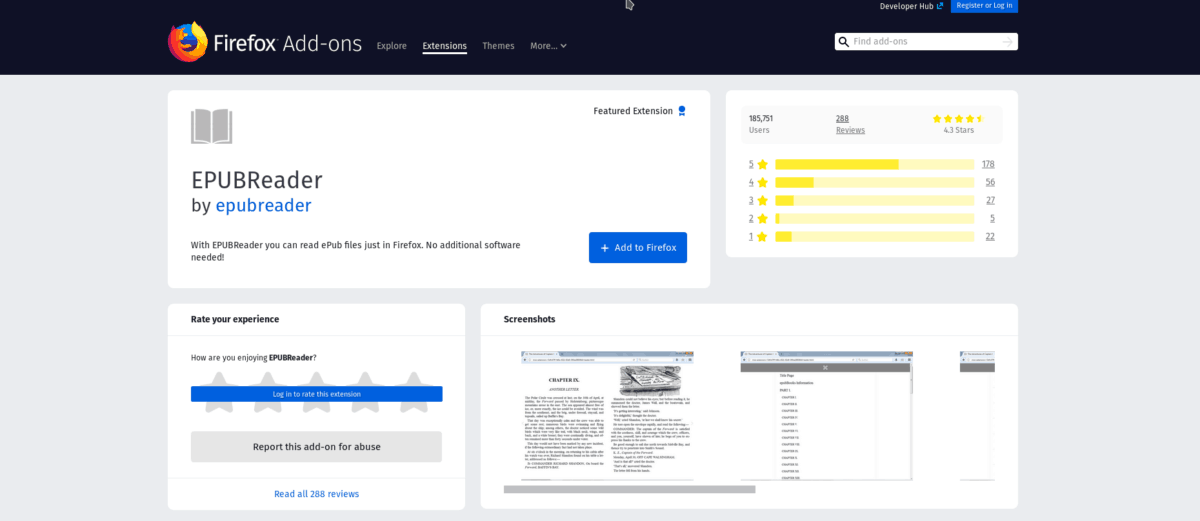The width and height of the screenshot is (1200, 521).
Task: Click Register or Log in button
Action: [984, 6]
